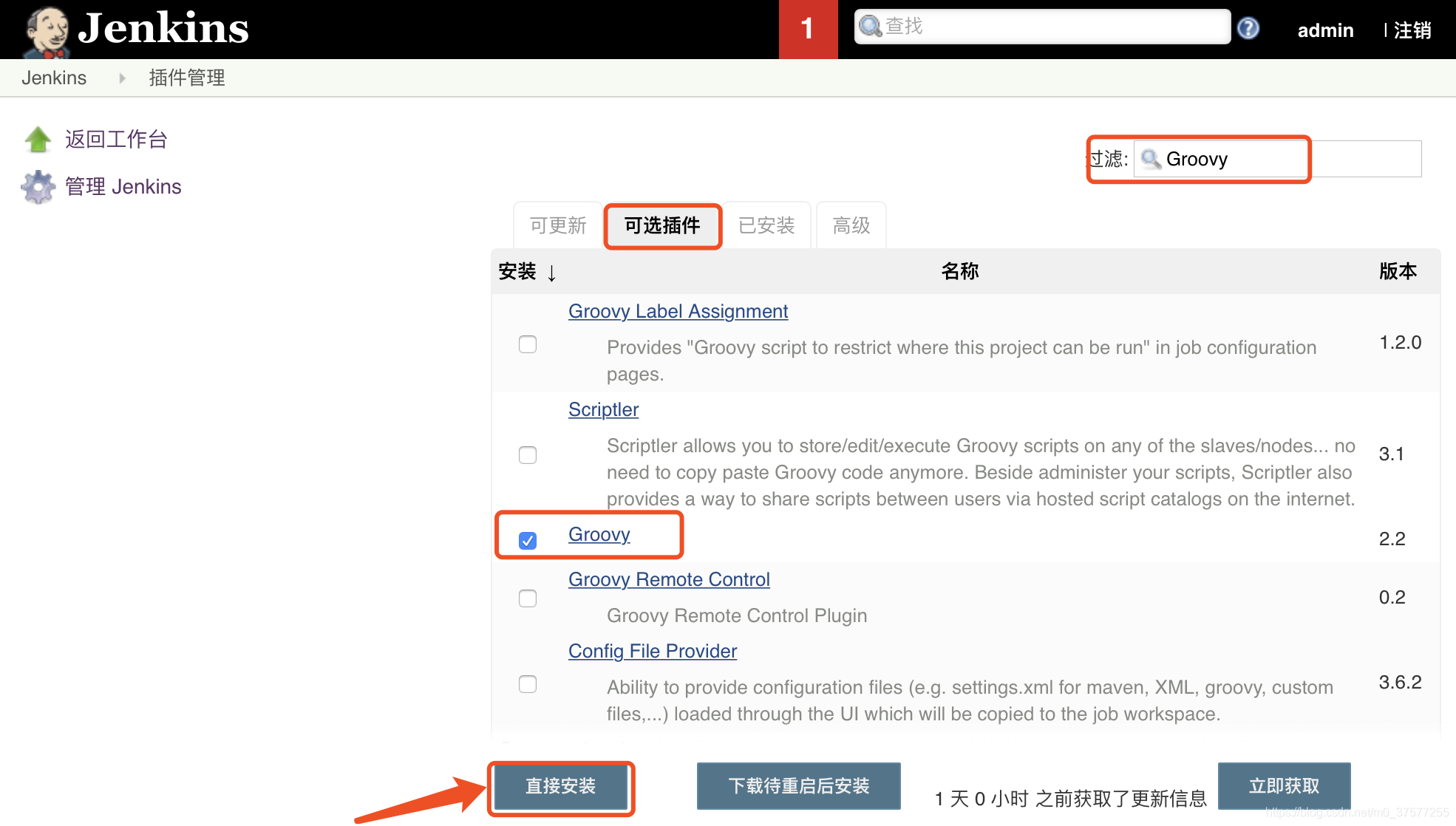Select version 3.6.2 text
The width and height of the screenshot is (1456, 826).
tap(1401, 683)
